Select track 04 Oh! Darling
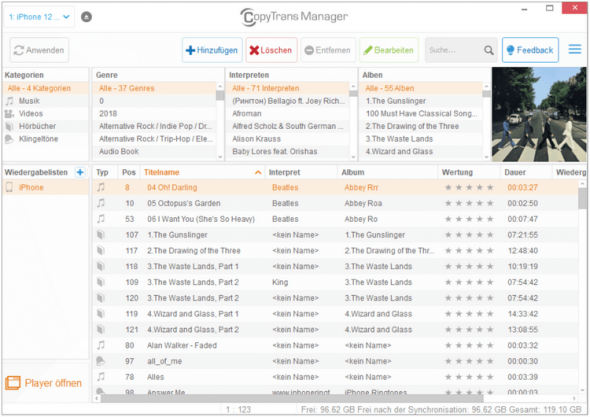 tap(335, 187)
